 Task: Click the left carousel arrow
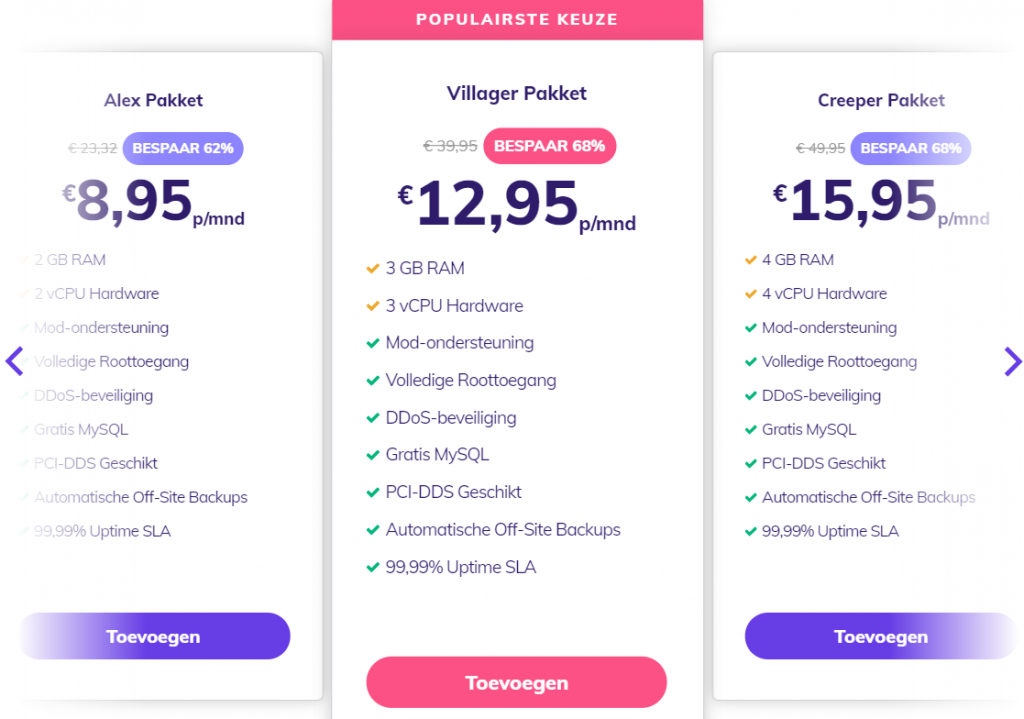[x=14, y=361]
